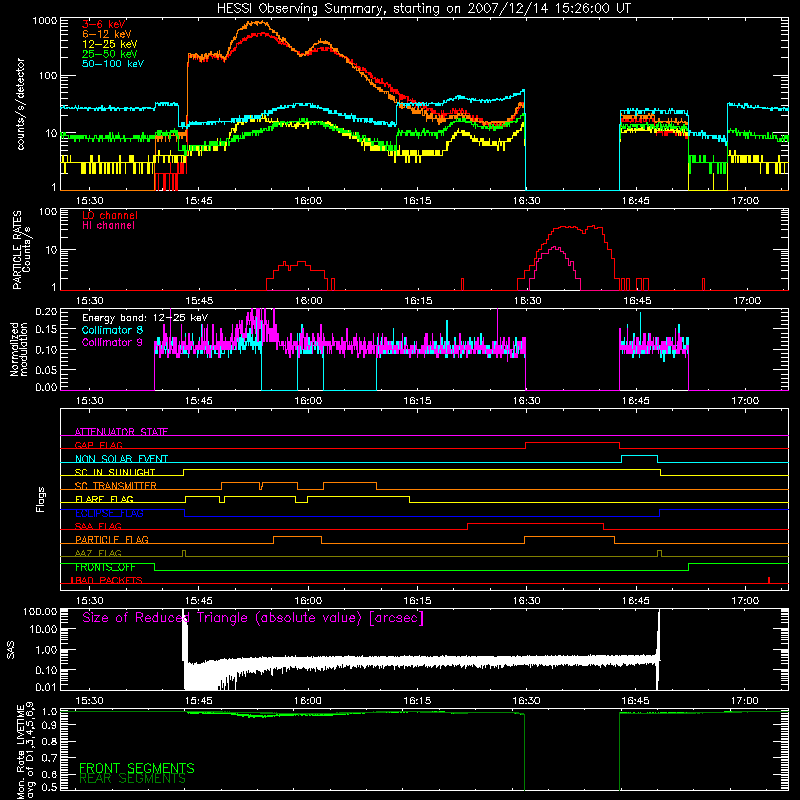Image resolution: width=800 pixels, height=800 pixels.
Task: Click the SAA_FLAG label
Action: (98, 526)
